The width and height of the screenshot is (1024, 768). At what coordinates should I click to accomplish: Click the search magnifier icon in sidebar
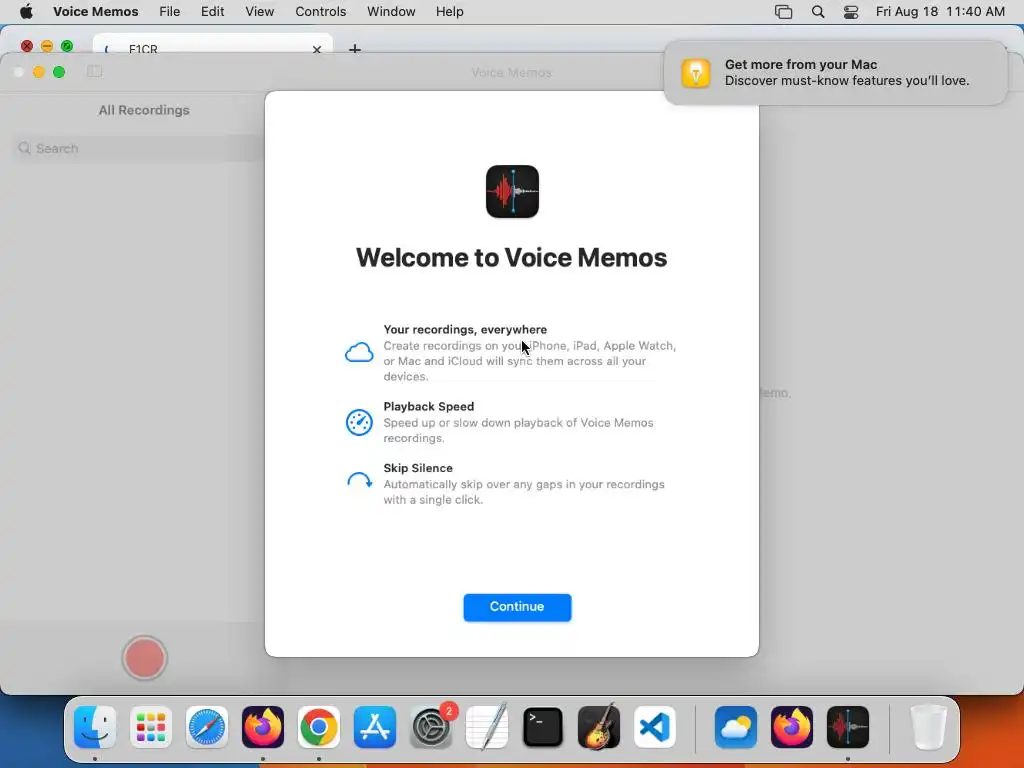tap(25, 148)
